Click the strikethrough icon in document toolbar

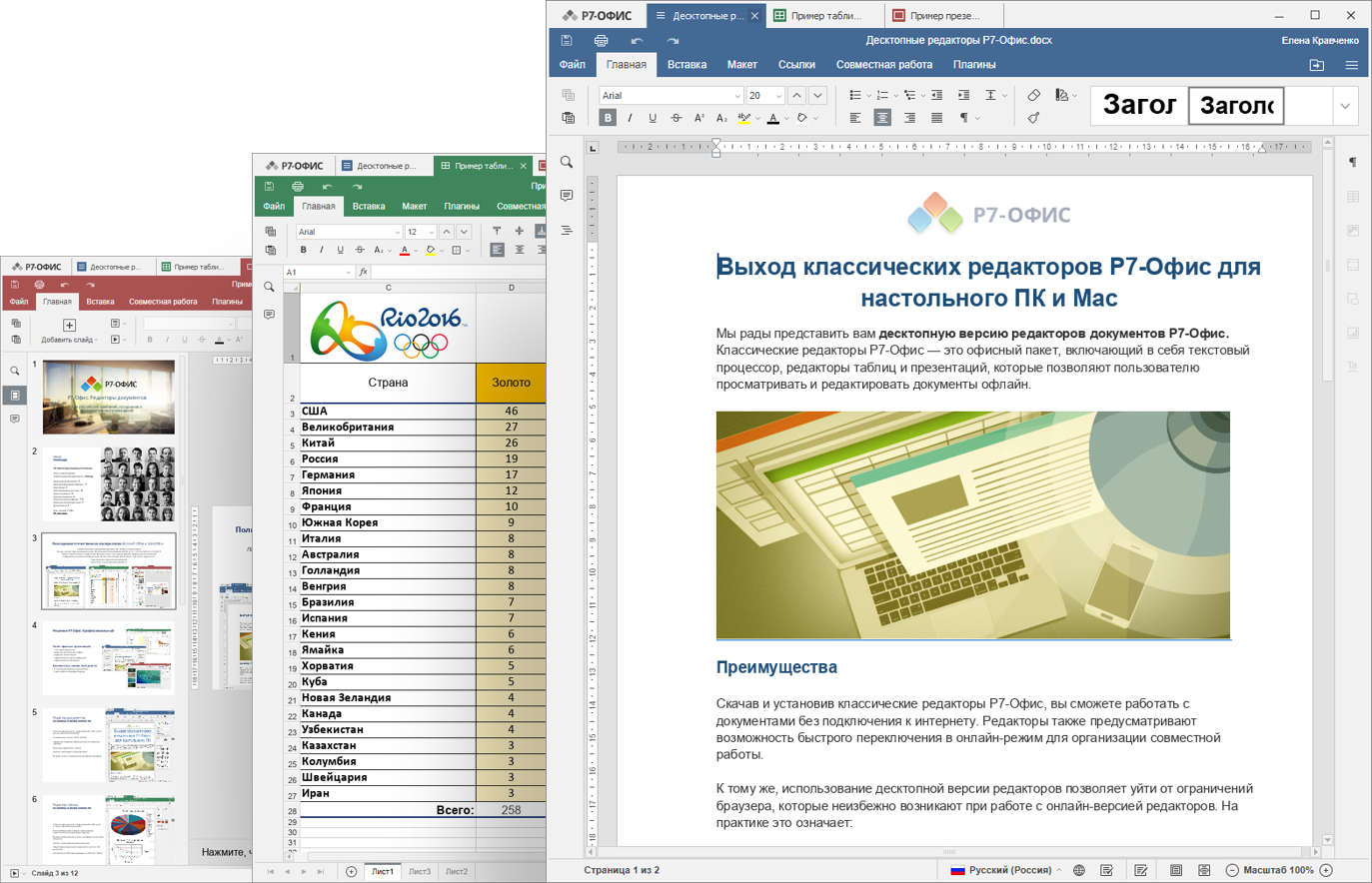[x=677, y=118]
